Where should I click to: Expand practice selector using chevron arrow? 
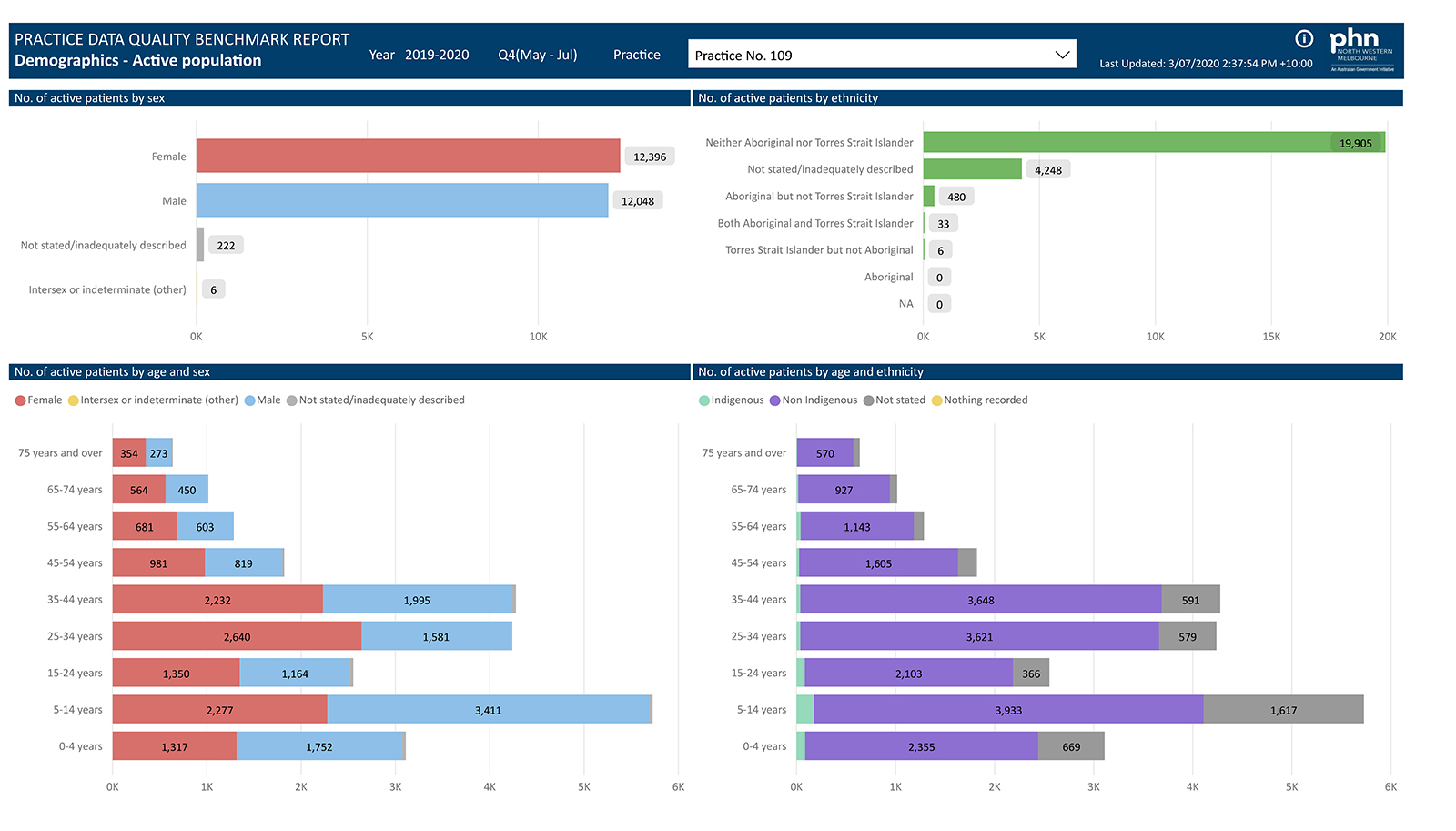[1061, 55]
